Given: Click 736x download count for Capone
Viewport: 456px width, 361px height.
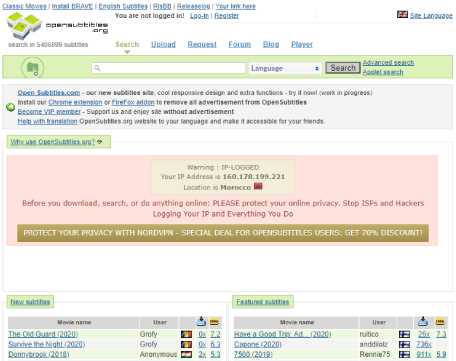Looking at the screenshot, I should [424, 344].
